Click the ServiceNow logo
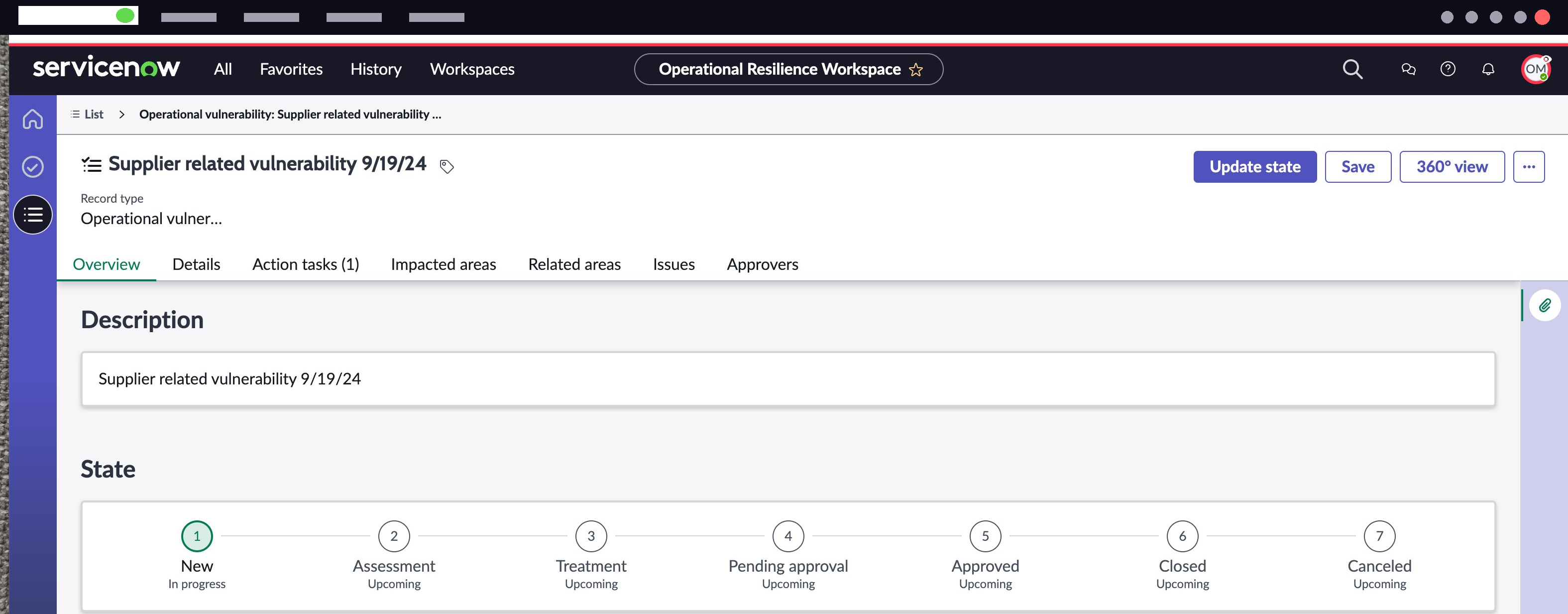1568x614 pixels. click(106, 67)
